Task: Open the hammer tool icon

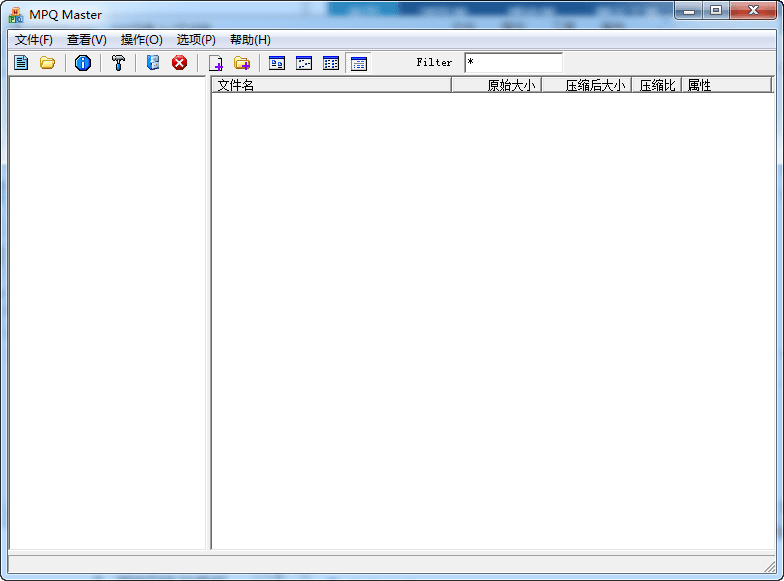Action: tap(118, 63)
